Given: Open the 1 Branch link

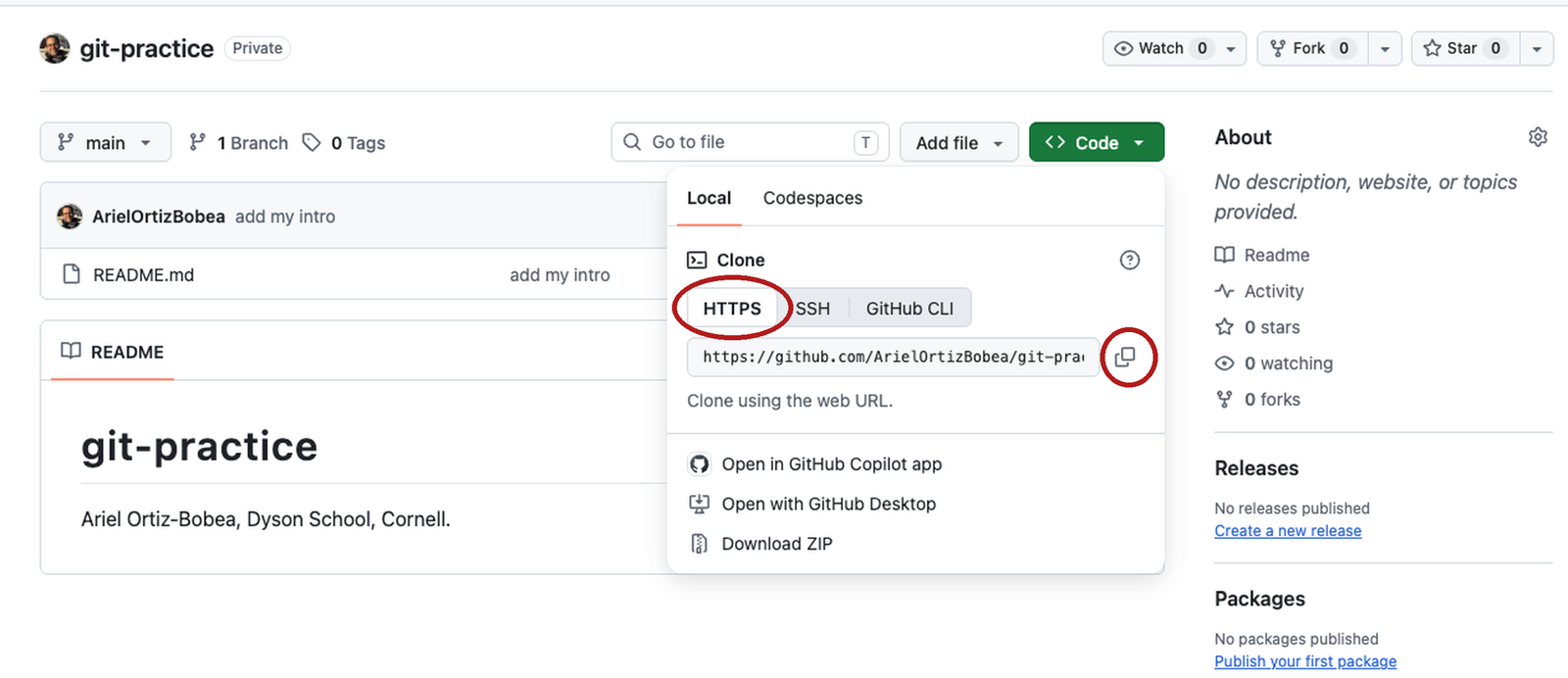Looking at the screenshot, I should (239, 143).
